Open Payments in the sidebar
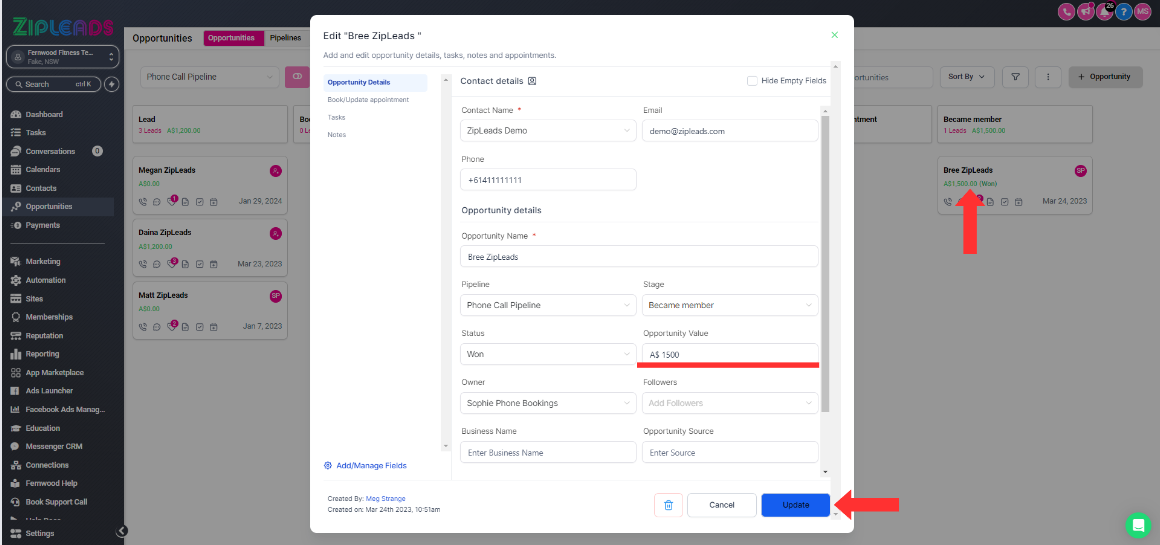1160x545 pixels. 42,225
